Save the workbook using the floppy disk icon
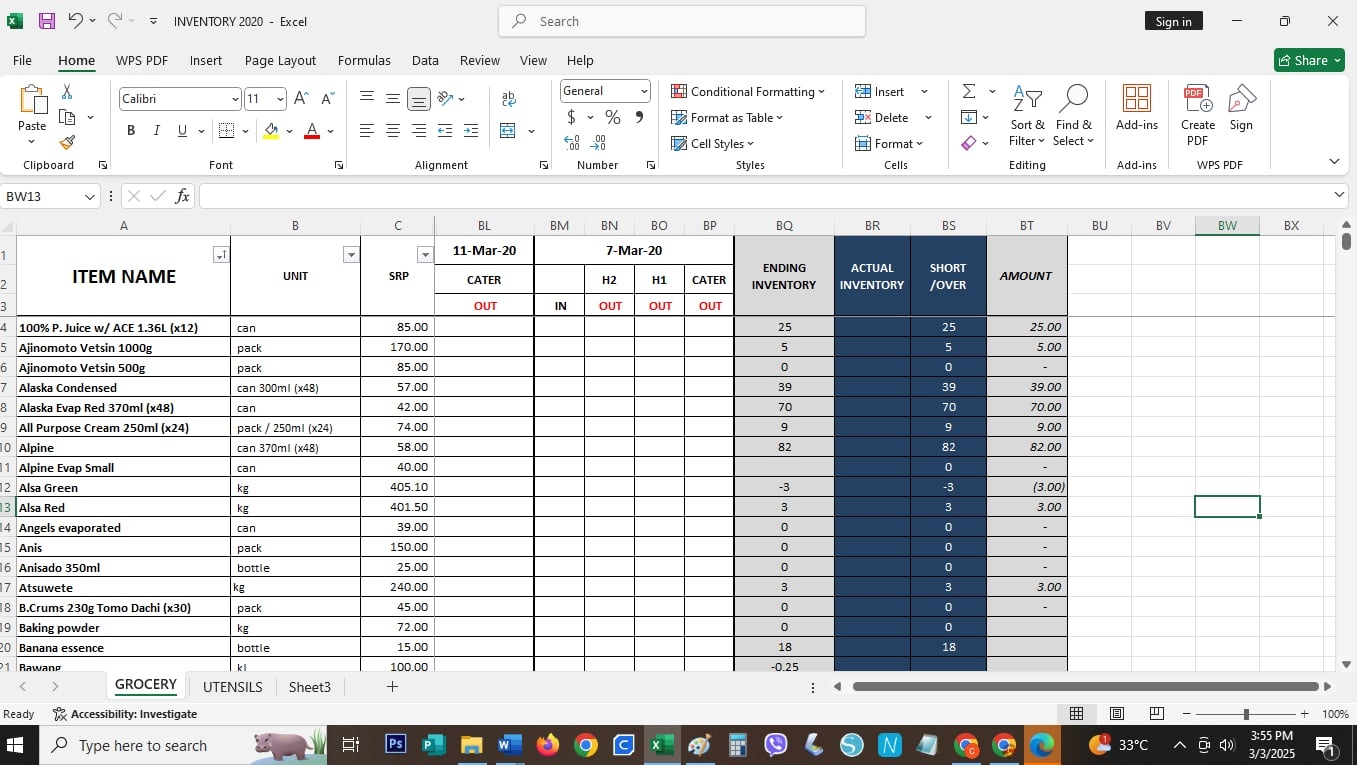Screen dimensions: 1357x765 (47, 21)
